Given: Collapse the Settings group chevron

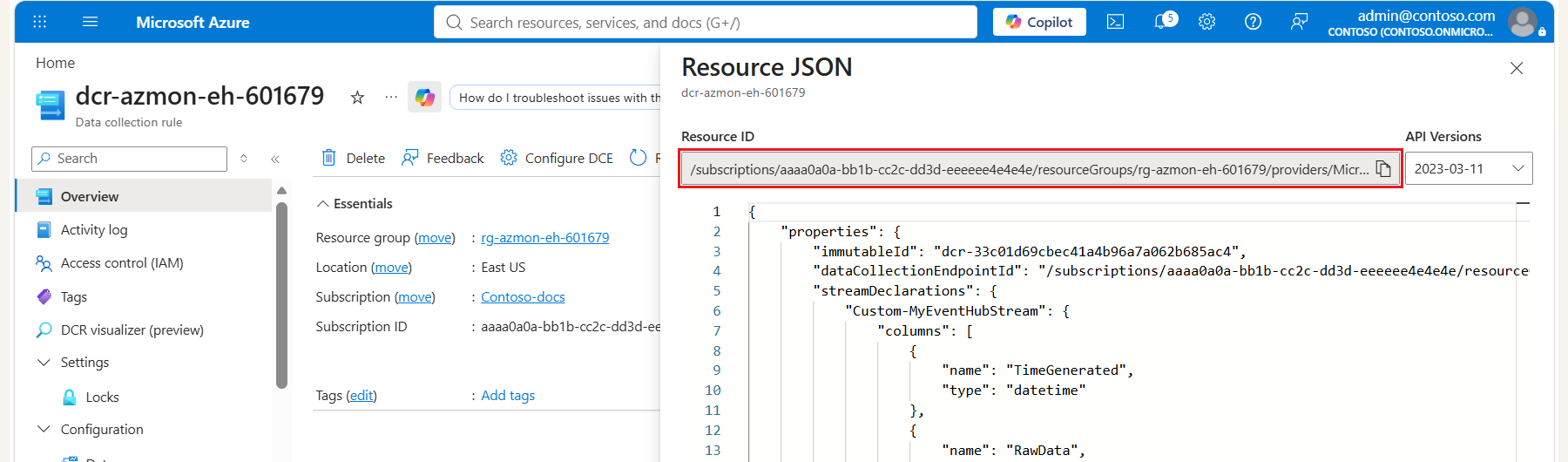Looking at the screenshot, I should [44, 362].
